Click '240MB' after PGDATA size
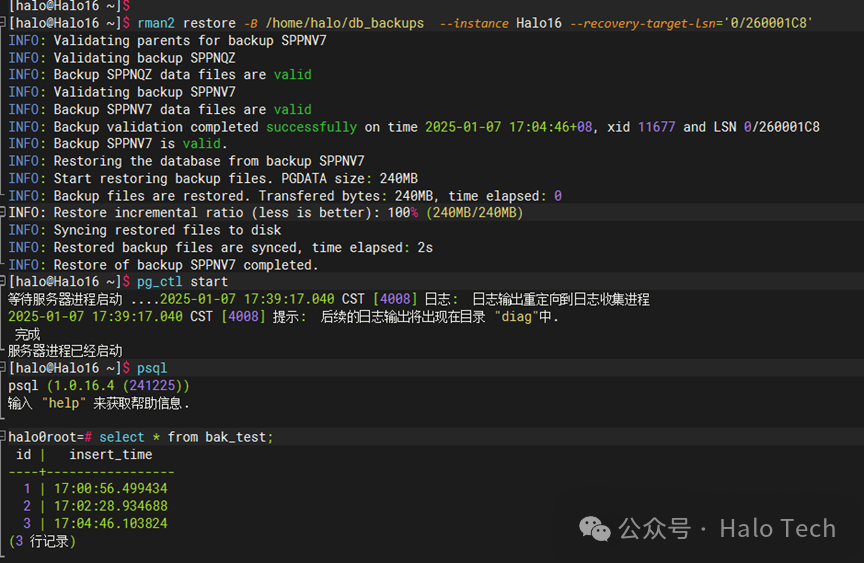The height and width of the screenshot is (563, 864). (x=399, y=178)
